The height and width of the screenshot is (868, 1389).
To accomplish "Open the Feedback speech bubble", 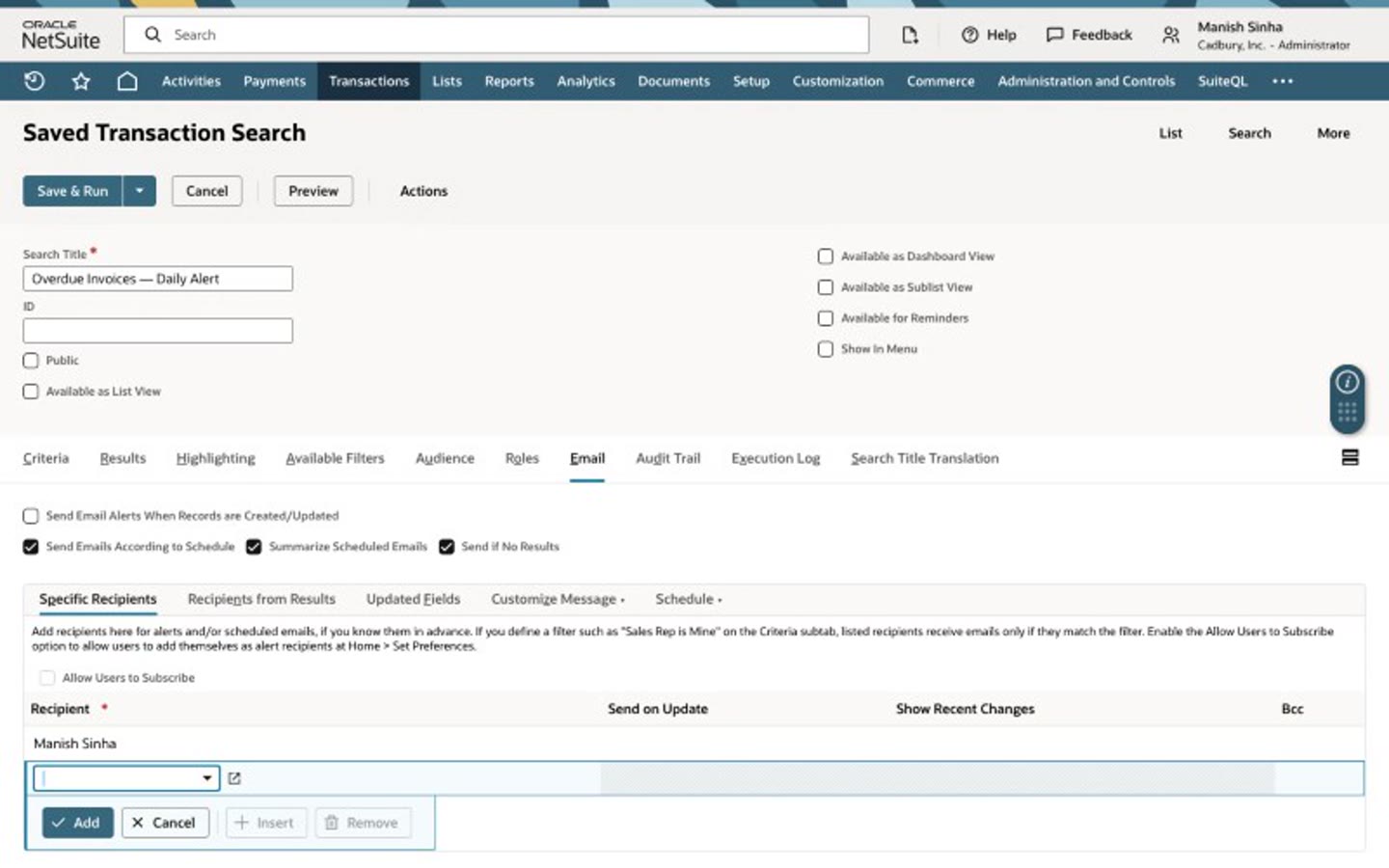I will 1089,35.
